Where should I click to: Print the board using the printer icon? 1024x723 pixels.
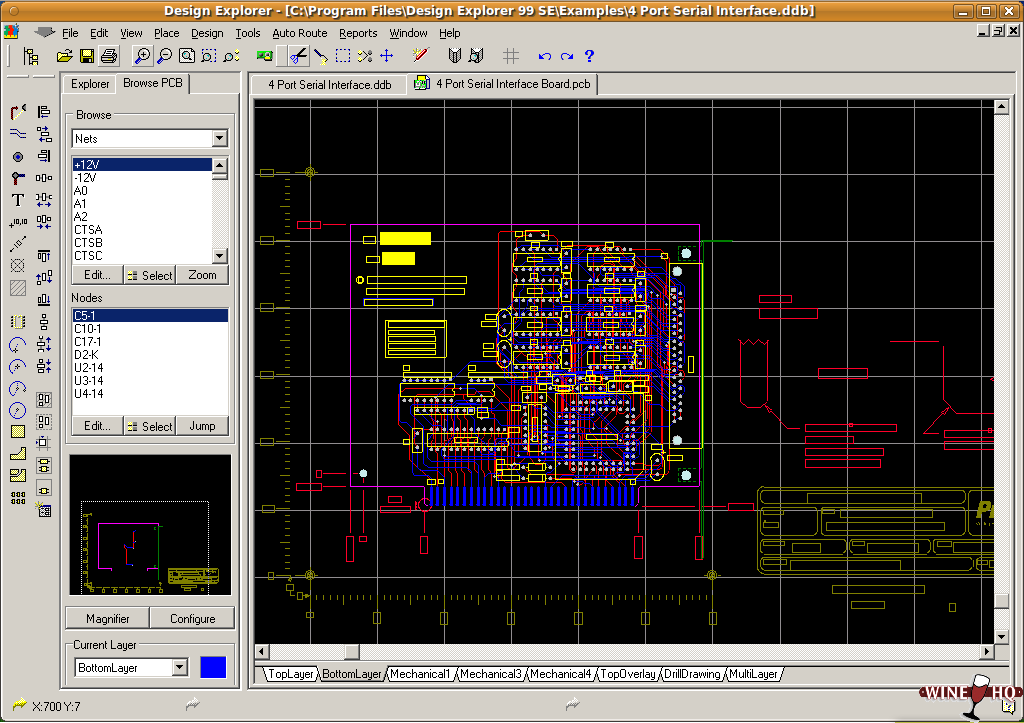(x=107, y=56)
